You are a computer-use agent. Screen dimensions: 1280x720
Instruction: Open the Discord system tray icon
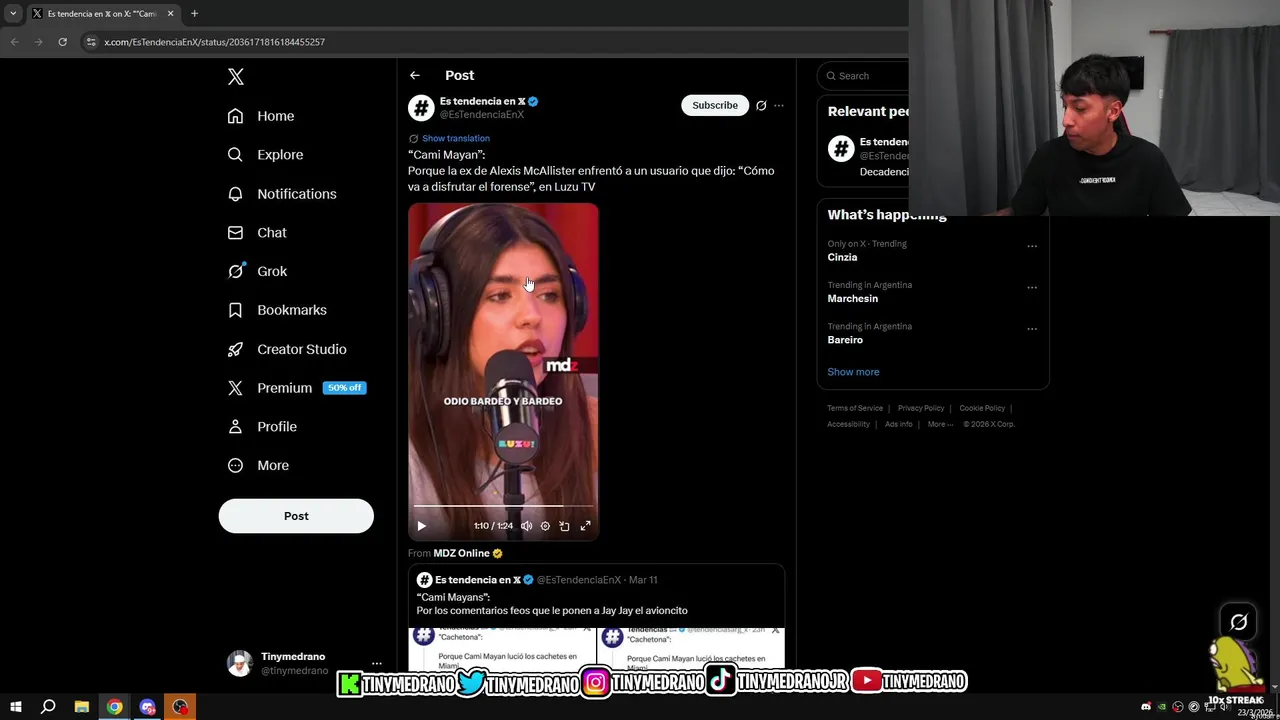pos(1146,707)
